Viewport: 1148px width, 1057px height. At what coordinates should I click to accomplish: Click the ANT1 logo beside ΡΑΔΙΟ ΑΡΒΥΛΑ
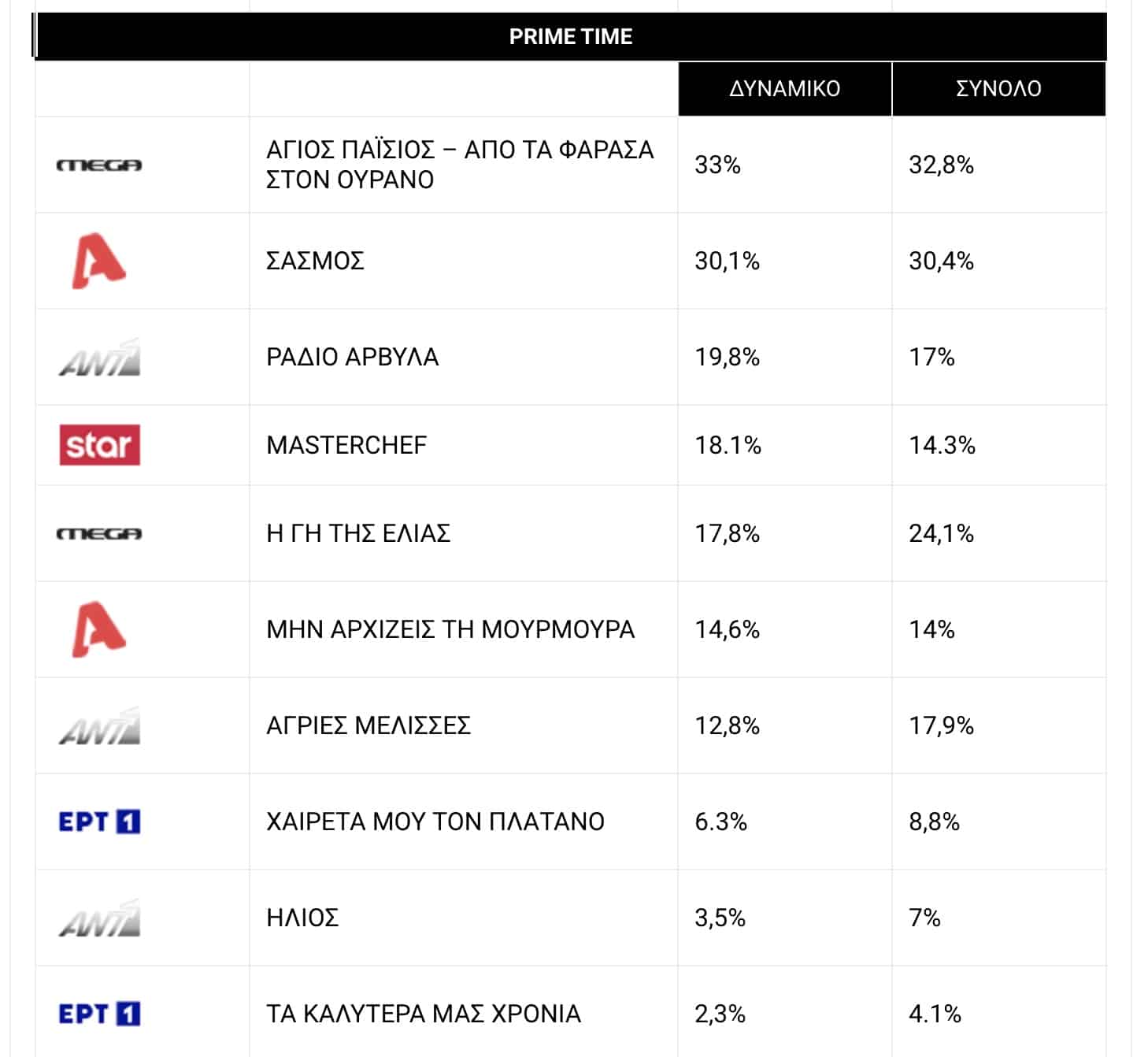(100, 358)
